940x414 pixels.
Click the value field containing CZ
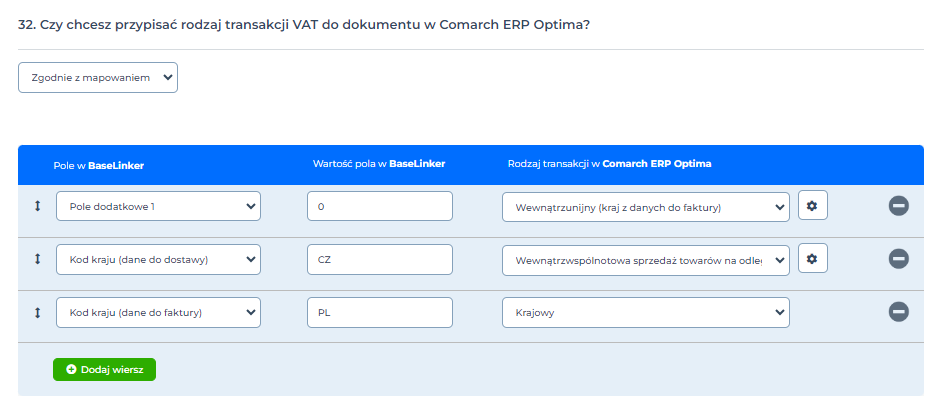(379, 259)
